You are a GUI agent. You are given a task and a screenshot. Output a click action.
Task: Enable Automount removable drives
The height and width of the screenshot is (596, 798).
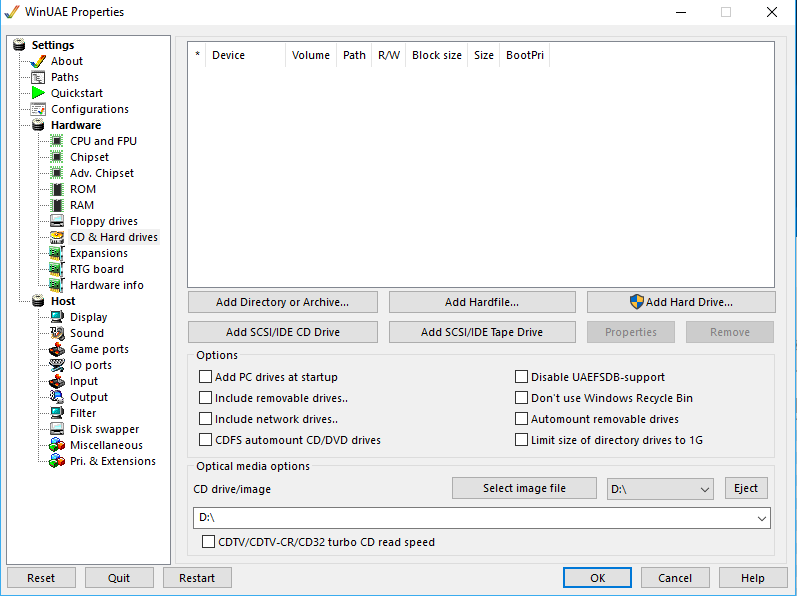pyautogui.click(x=522, y=418)
